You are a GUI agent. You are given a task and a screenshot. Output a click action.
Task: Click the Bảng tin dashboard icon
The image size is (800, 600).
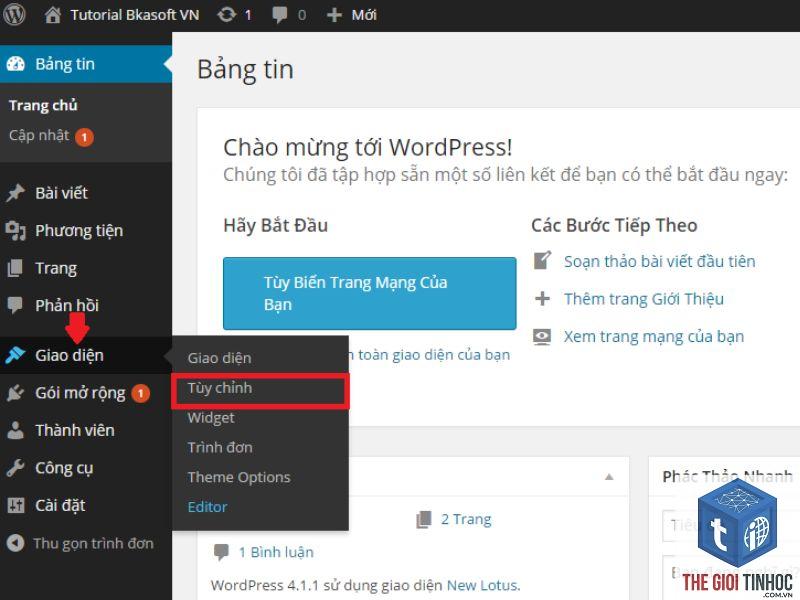[15, 64]
